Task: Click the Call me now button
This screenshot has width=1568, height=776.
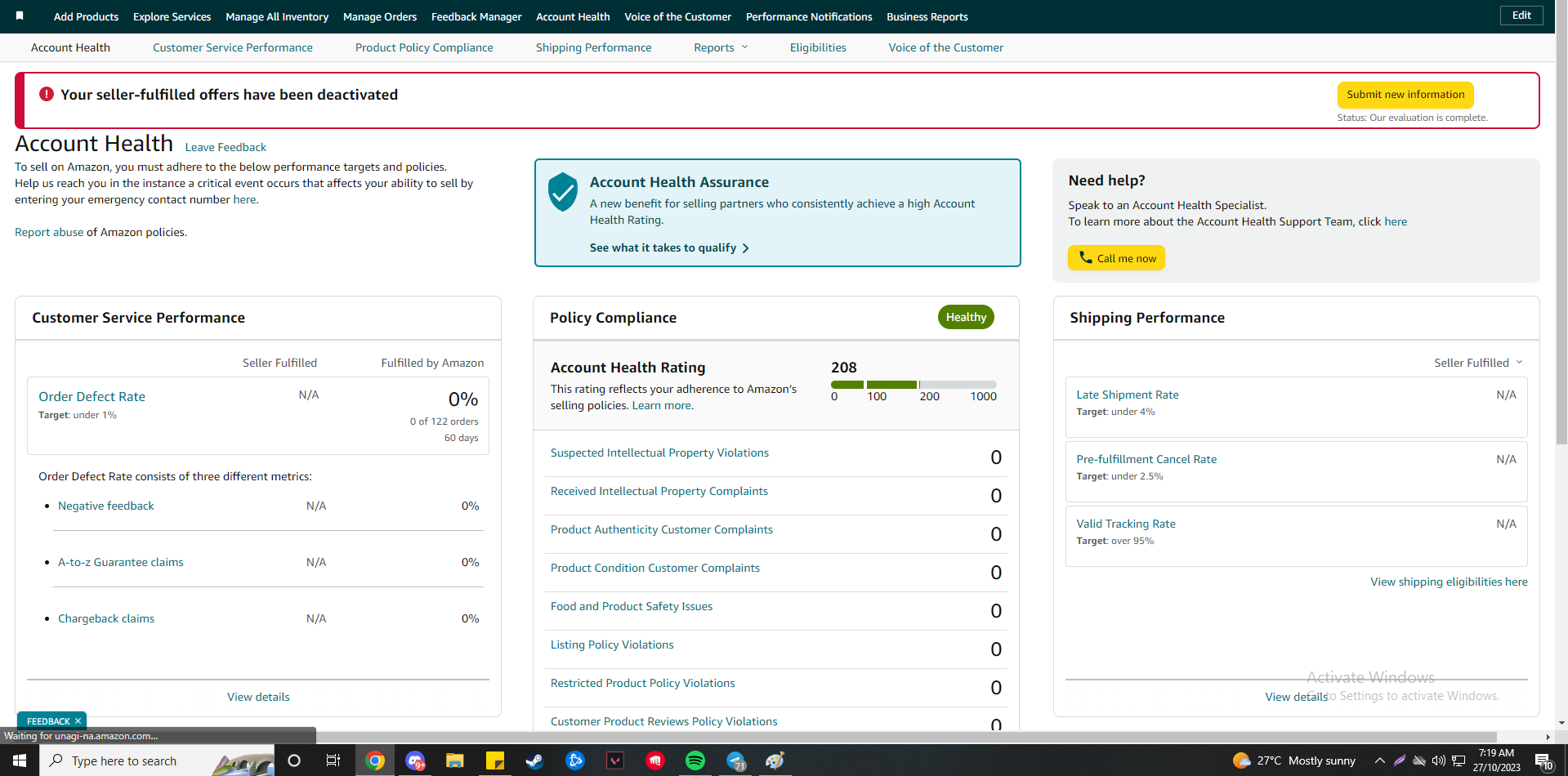Action: click(x=1116, y=257)
